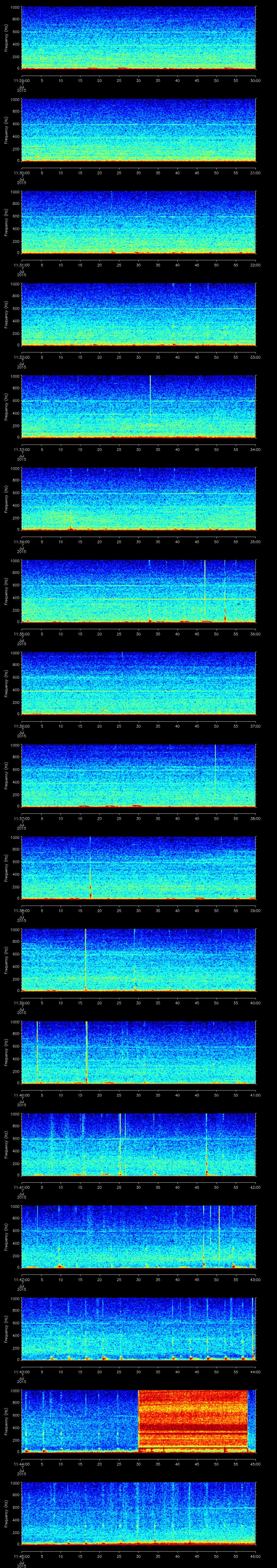Click the 11:32:00 start time label
Image resolution: width=277 pixels, height=1568 pixels.
[x=21, y=357]
